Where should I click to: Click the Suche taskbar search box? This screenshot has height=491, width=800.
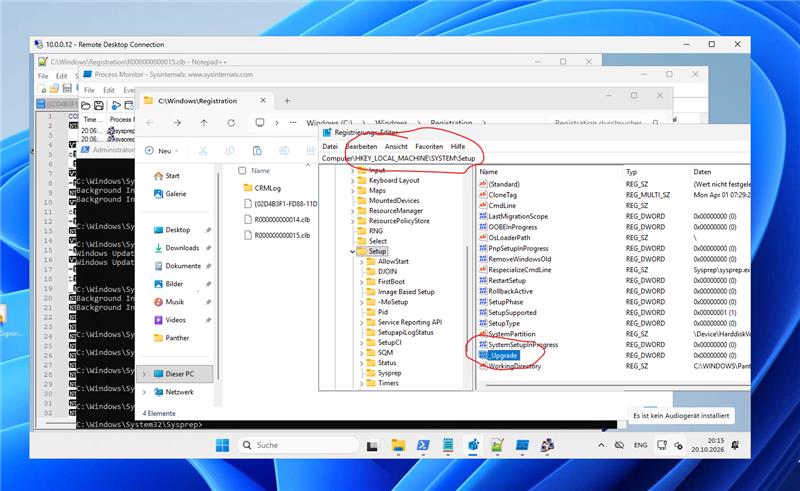coord(298,445)
